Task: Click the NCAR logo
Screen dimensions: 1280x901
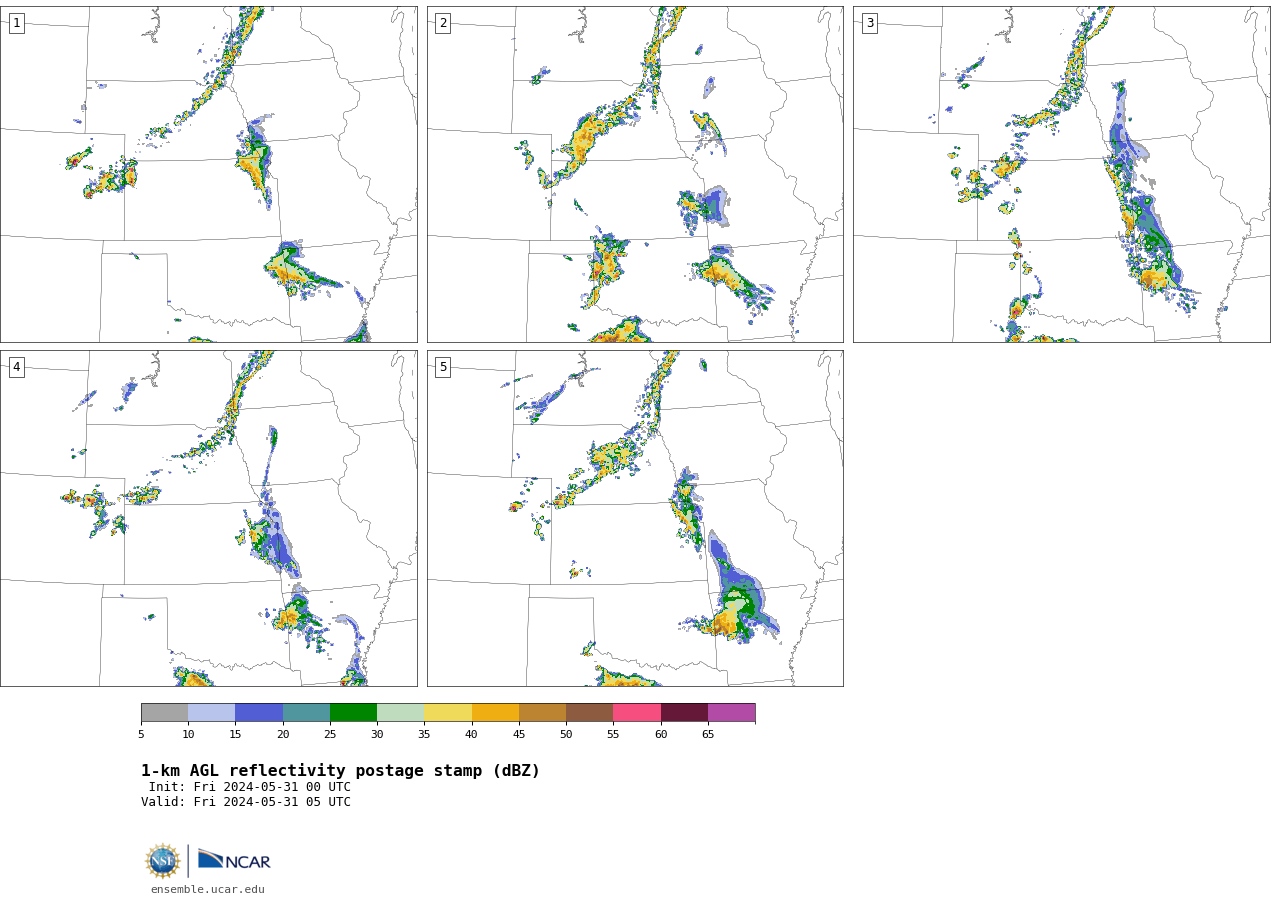Action: coord(234,860)
